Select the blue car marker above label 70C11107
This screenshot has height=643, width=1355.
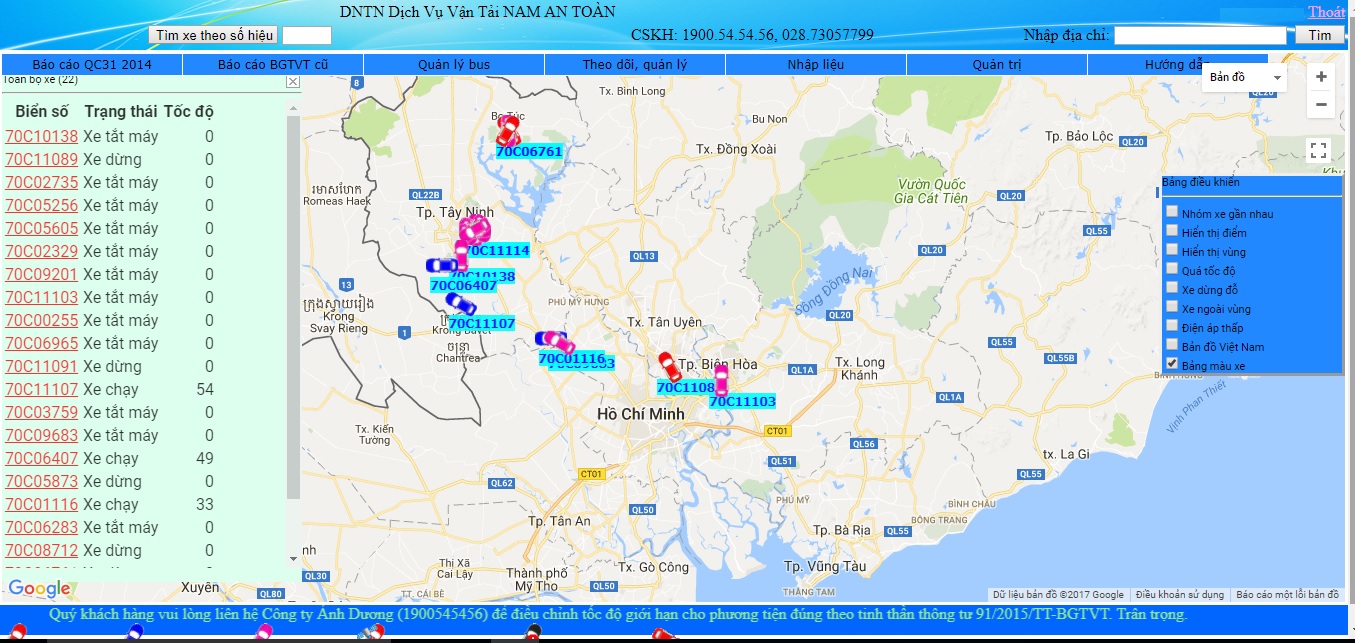coord(461,303)
